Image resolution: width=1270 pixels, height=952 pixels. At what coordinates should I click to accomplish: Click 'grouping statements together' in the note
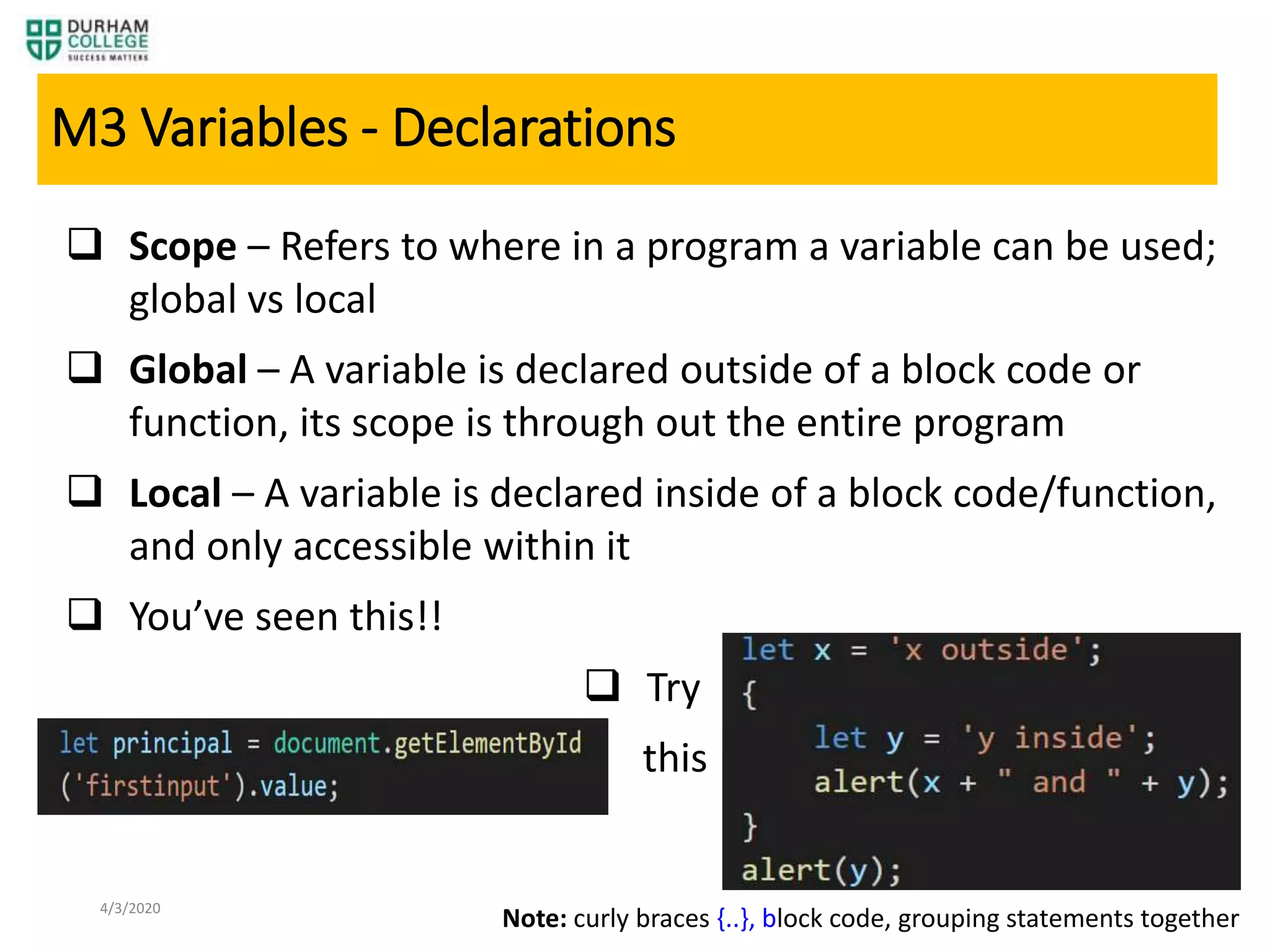(x=1068, y=920)
